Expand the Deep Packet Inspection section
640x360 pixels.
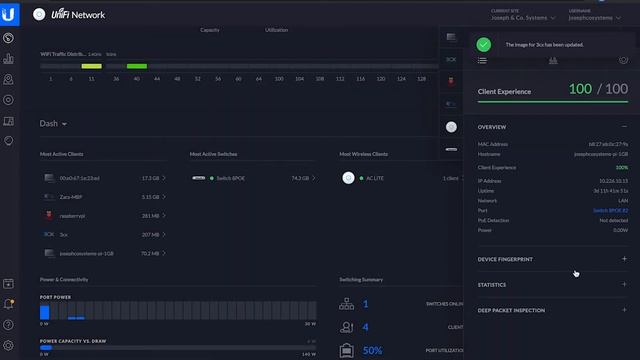point(624,310)
